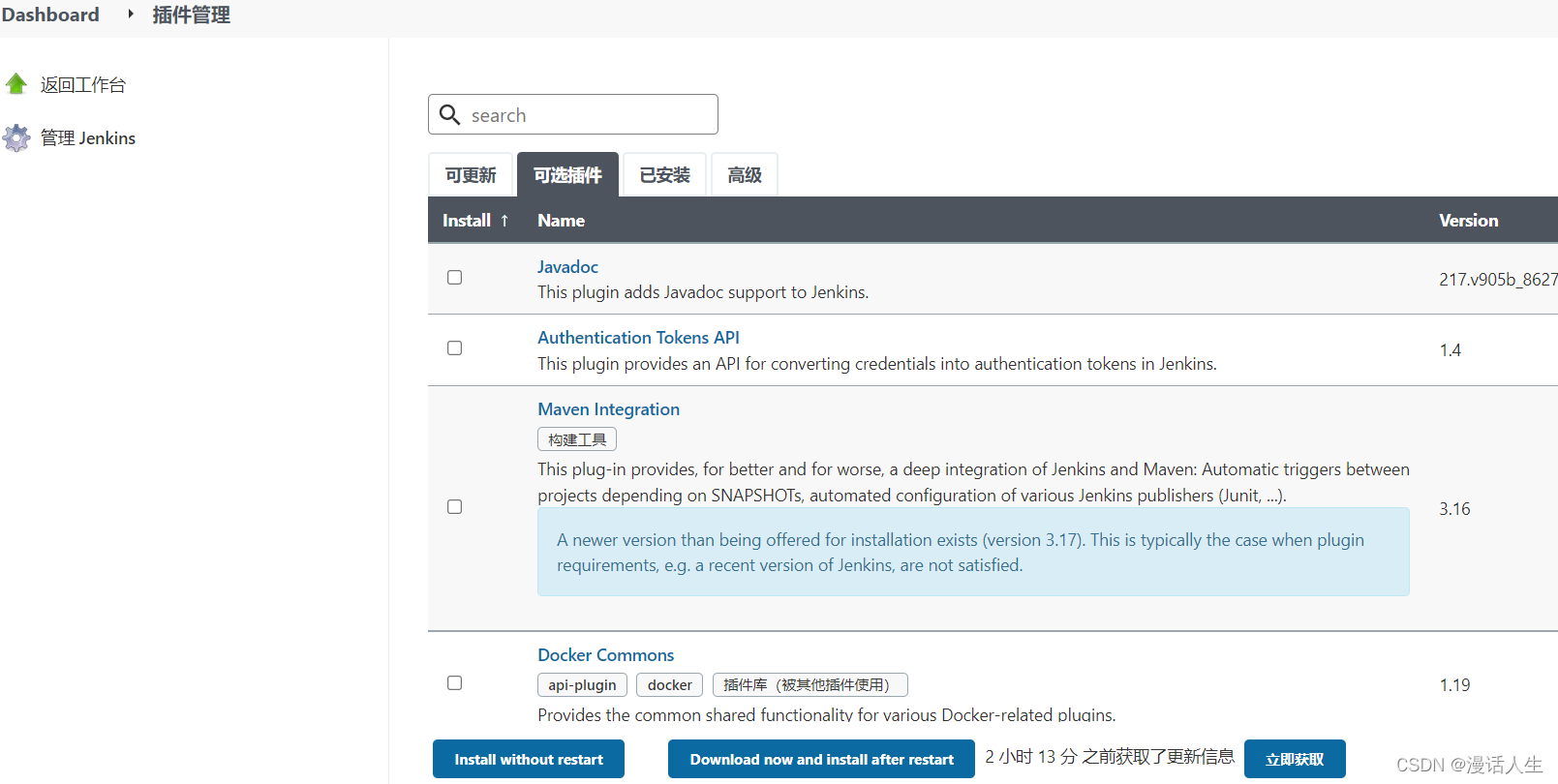Click the green up arrow icon
The image size is (1558, 784).
(x=16, y=84)
